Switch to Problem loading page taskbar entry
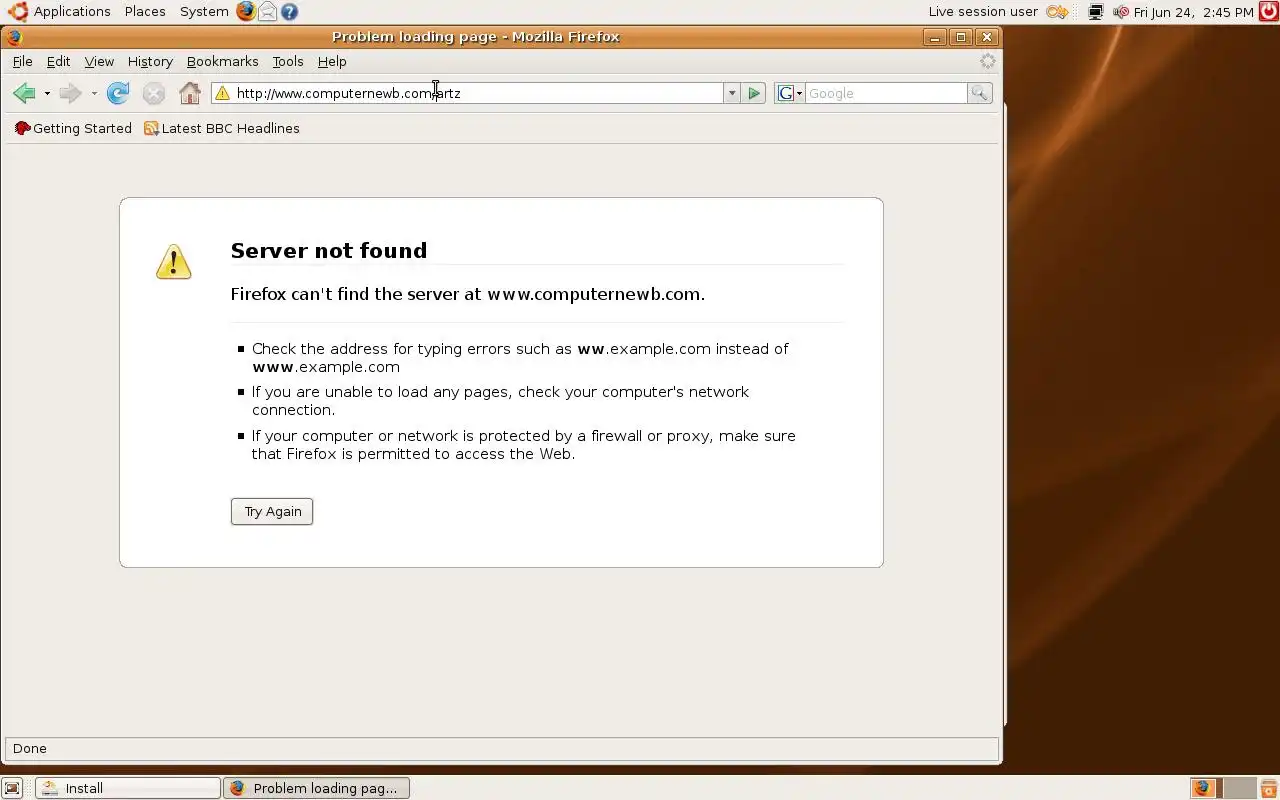Screen dimensions: 1280x800 (316, 788)
